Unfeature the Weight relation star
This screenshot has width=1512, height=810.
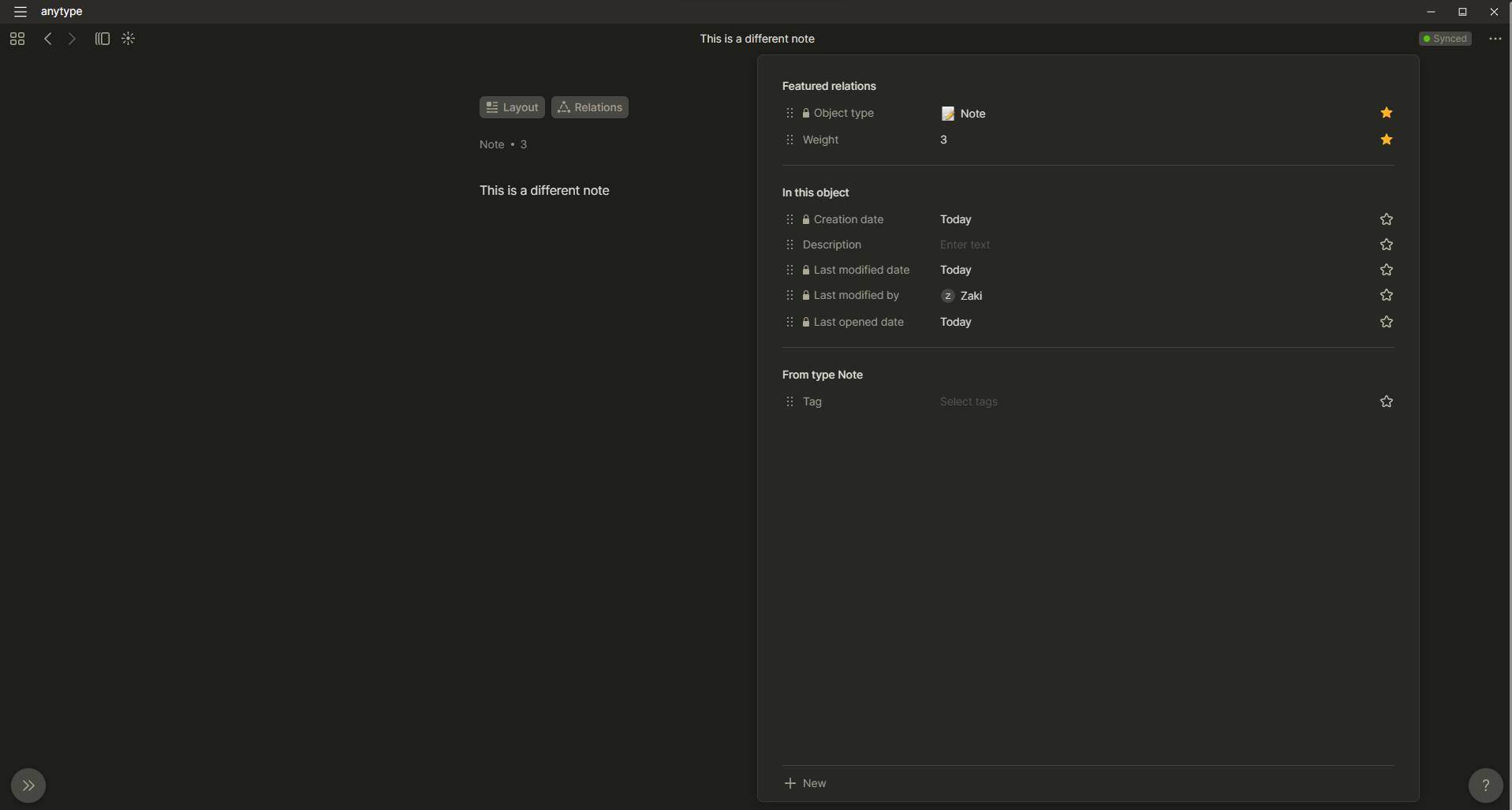pyautogui.click(x=1386, y=140)
